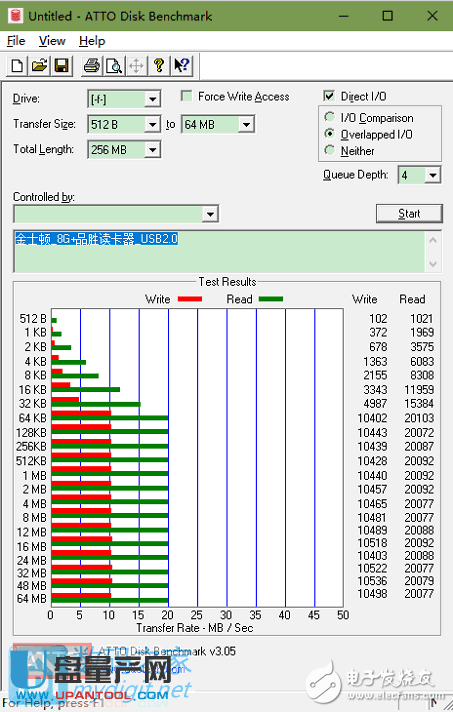Click the red write bar for 64 MB

pyautogui.click(x=81, y=595)
